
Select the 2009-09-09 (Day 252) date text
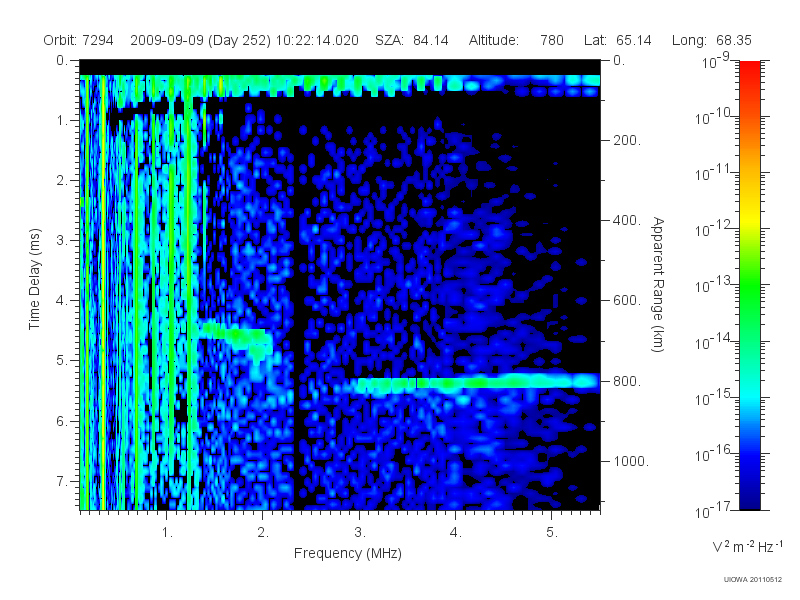tap(201, 40)
